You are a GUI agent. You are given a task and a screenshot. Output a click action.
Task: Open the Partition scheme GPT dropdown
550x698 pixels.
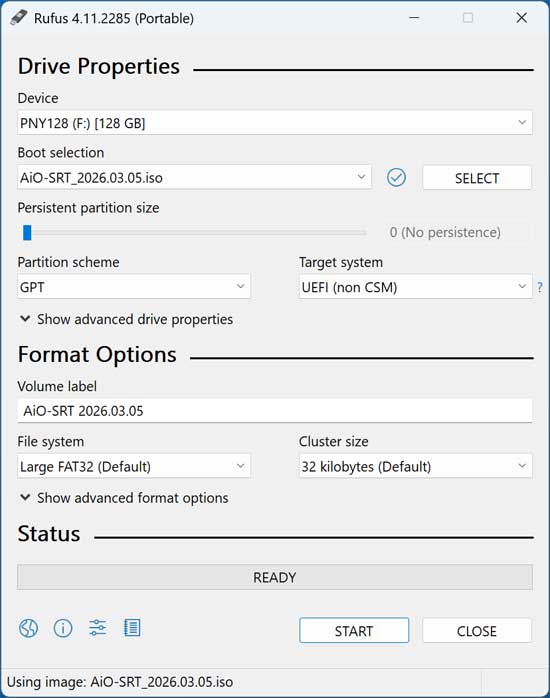tap(134, 287)
